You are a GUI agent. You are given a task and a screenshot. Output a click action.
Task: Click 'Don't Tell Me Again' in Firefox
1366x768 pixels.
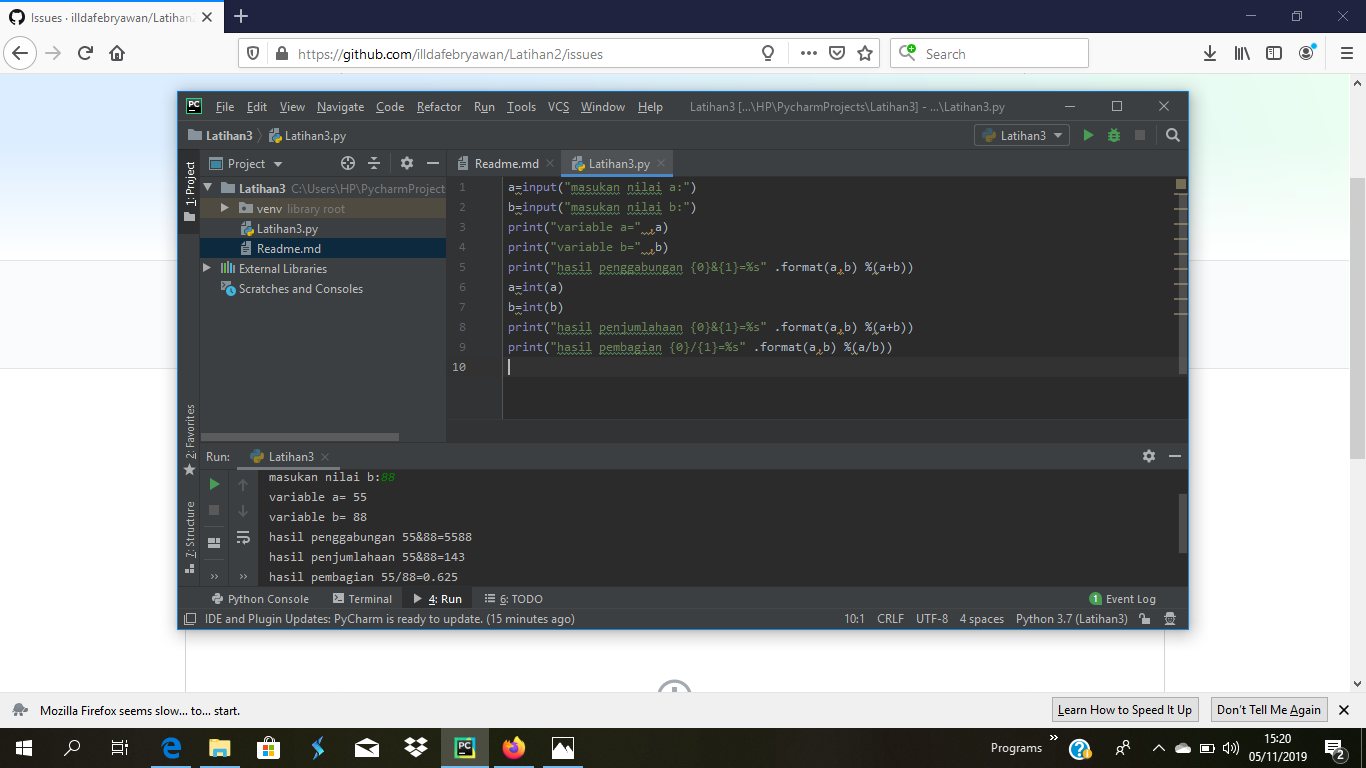tap(1269, 710)
